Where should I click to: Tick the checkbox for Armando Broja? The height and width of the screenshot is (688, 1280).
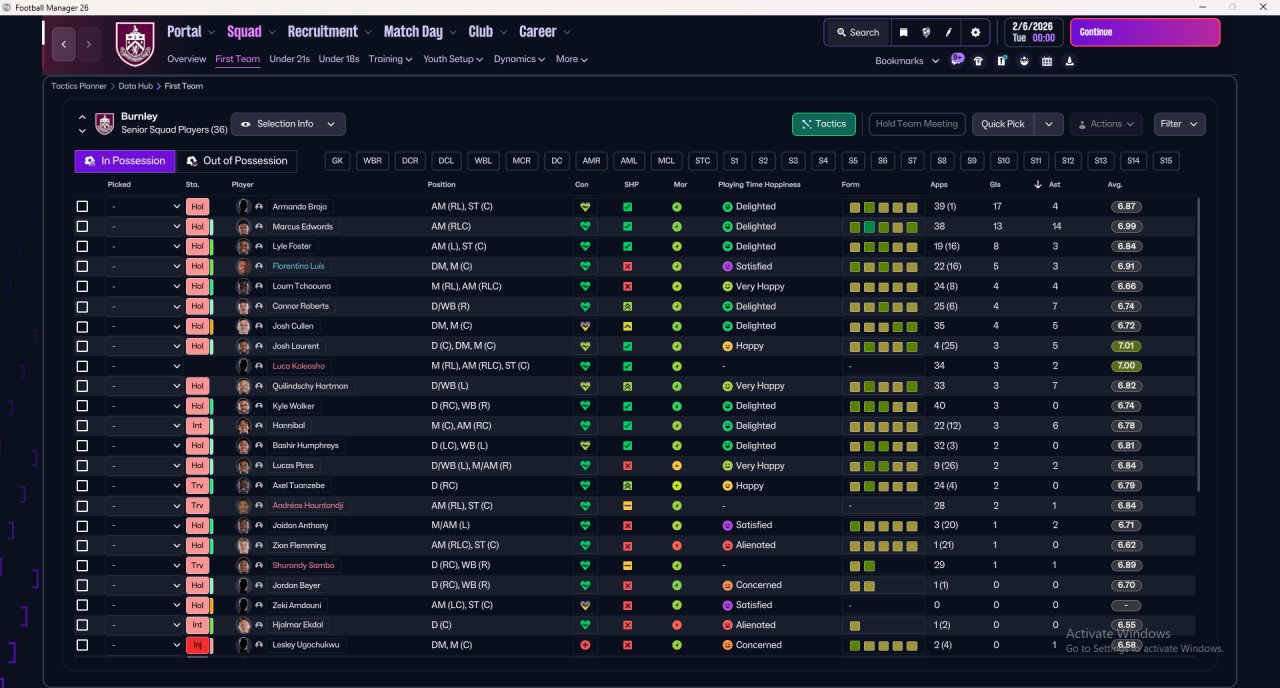coord(82,207)
